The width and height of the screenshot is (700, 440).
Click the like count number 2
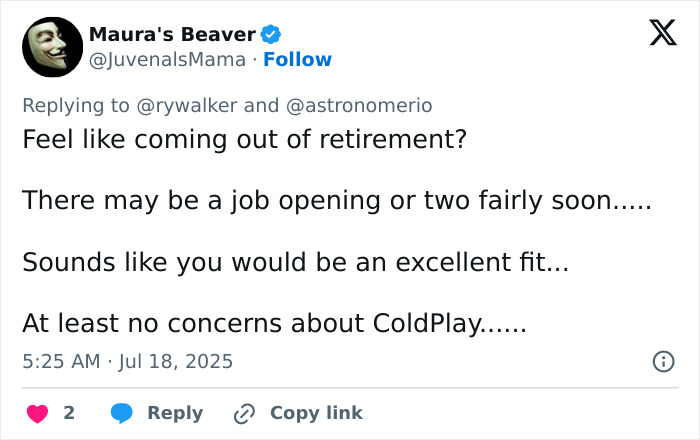(69, 413)
